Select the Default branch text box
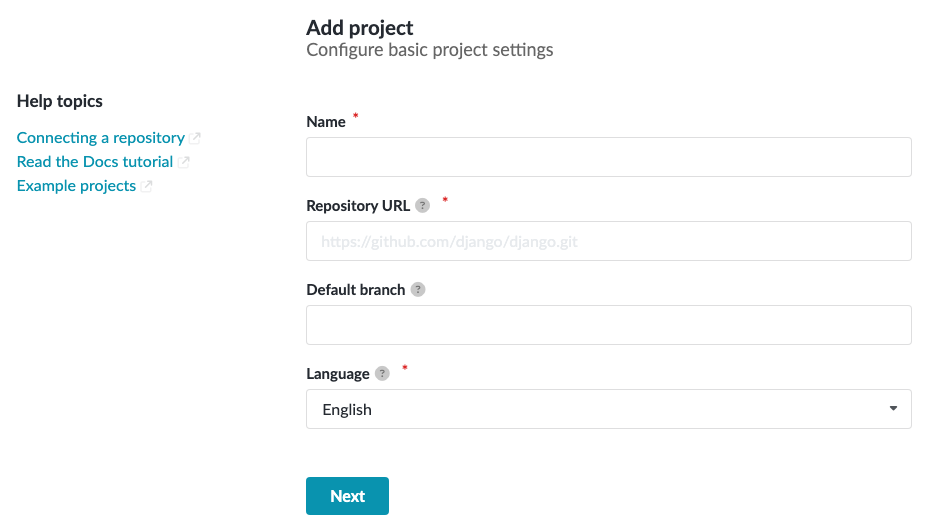The width and height of the screenshot is (928, 532). [x=608, y=325]
